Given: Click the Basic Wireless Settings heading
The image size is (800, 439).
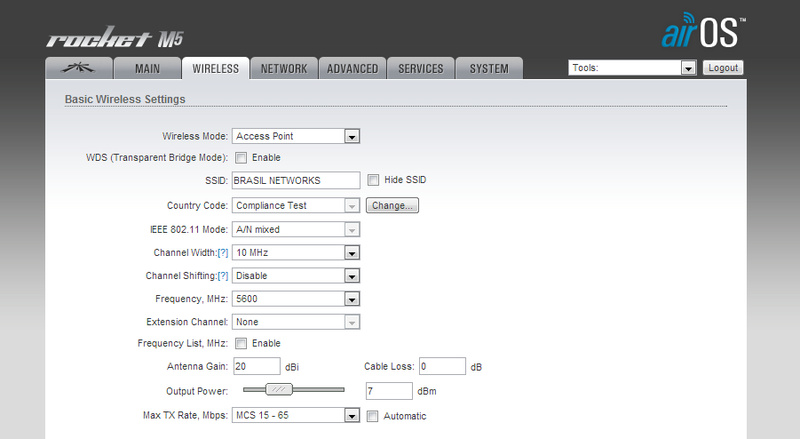Looking at the screenshot, I should point(125,99).
